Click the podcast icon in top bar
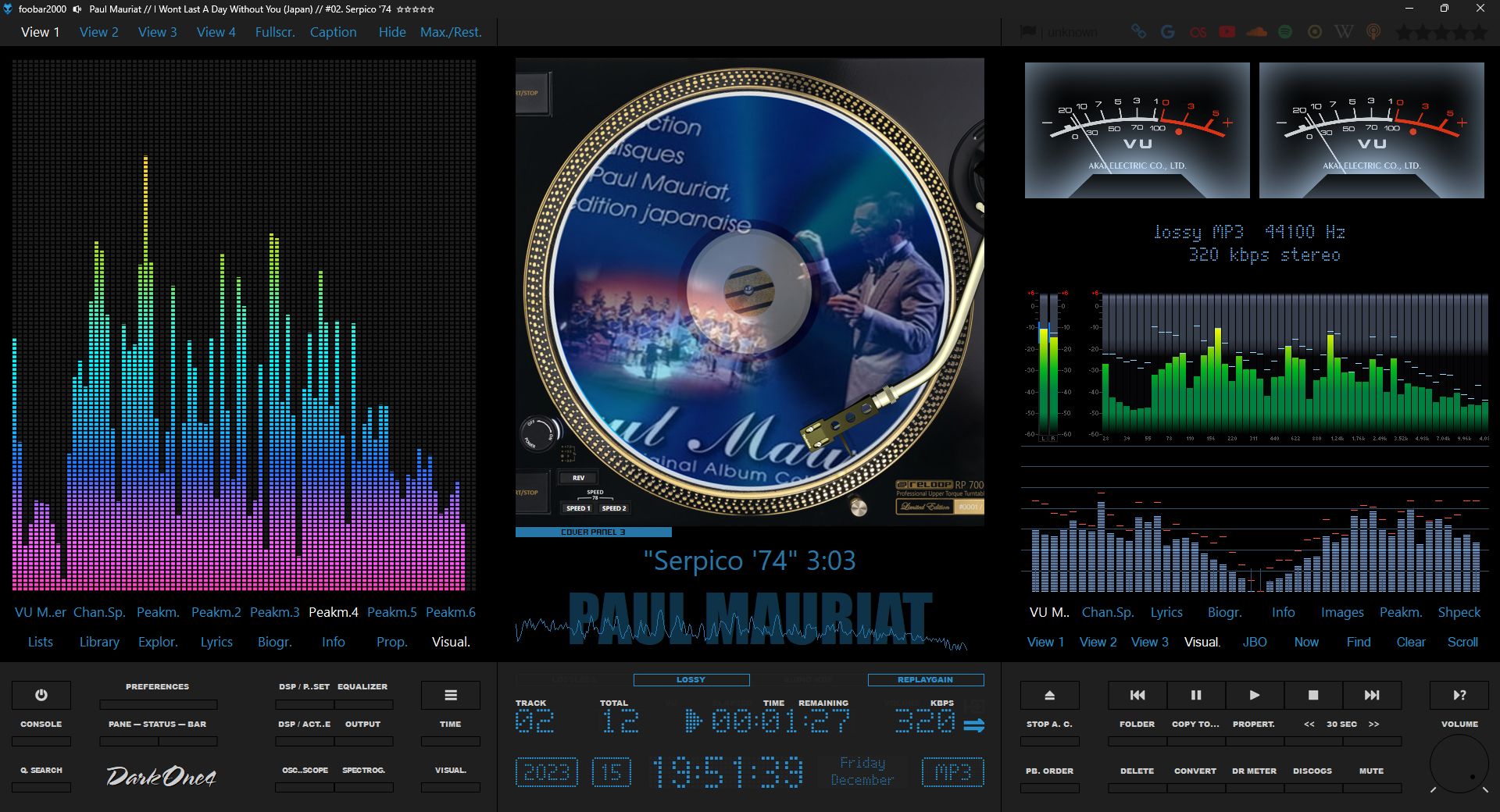1500x812 pixels. point(1373,32)
